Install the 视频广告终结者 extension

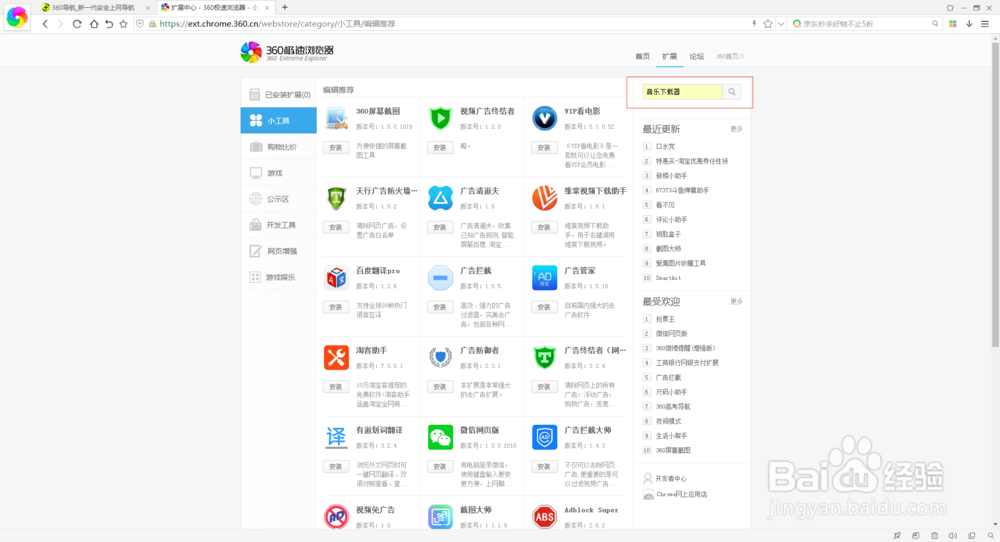click(439, 147)
